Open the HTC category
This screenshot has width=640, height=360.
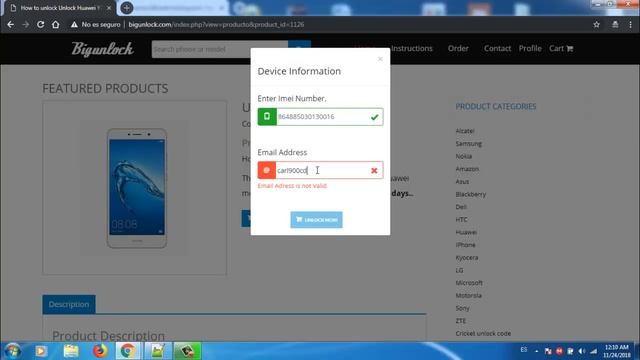[x=461, y=220]
